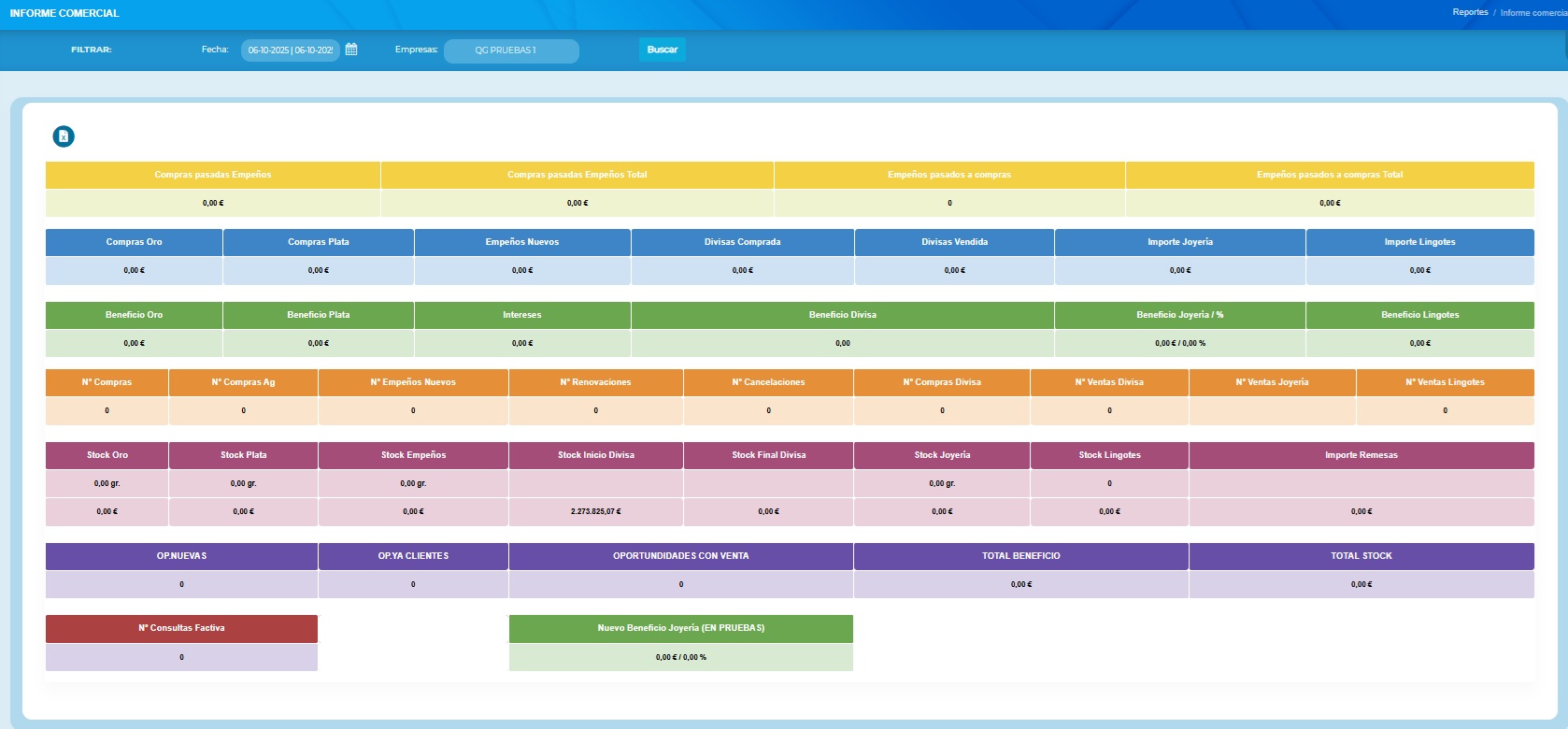Select the Nuevo Beneficio Joyería (EN PRUEBAS) header
The height and width of the screenshot is (729, 1568).
tap(680, 628)
